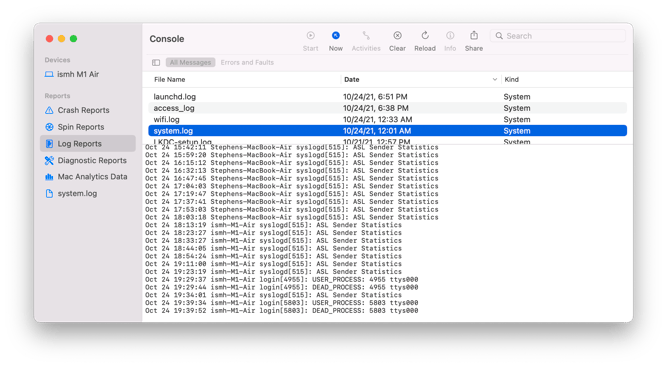Click the Log Reports document icon
The height and width of the screenshot is (367, 667).
(x=49, y=144)
